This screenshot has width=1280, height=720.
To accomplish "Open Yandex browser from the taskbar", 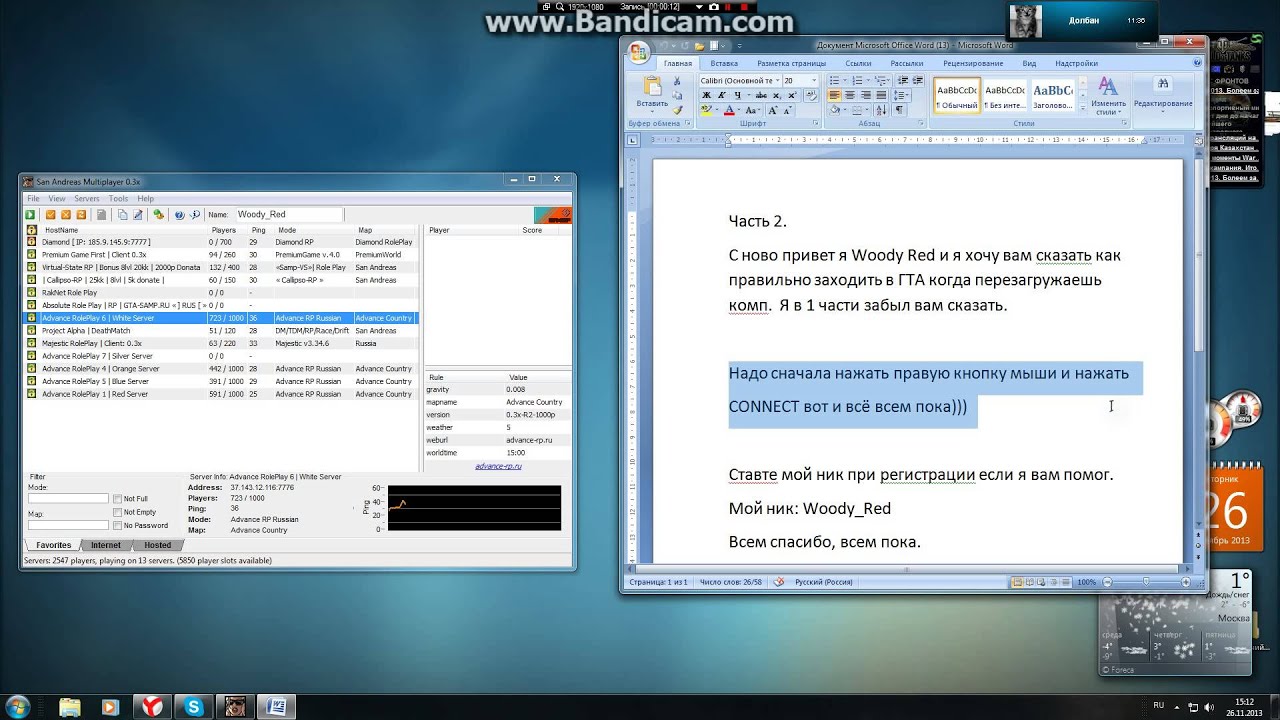I will click(x=151, y=706).
